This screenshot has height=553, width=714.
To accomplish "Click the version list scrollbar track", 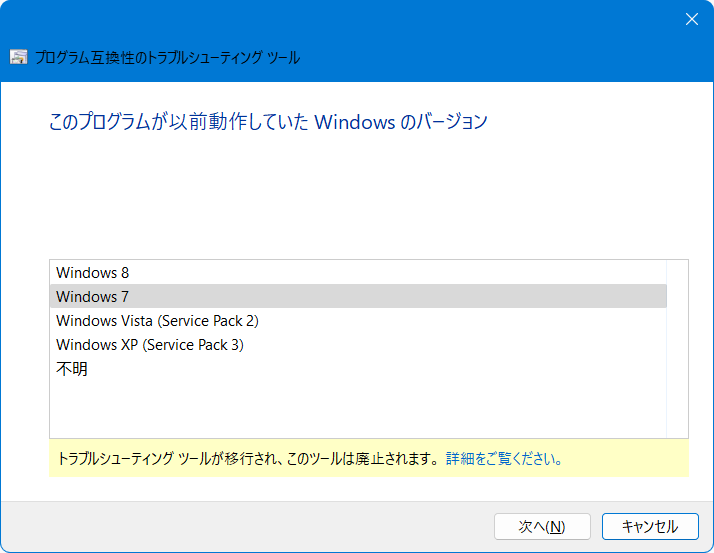I will tap(677, 349).
